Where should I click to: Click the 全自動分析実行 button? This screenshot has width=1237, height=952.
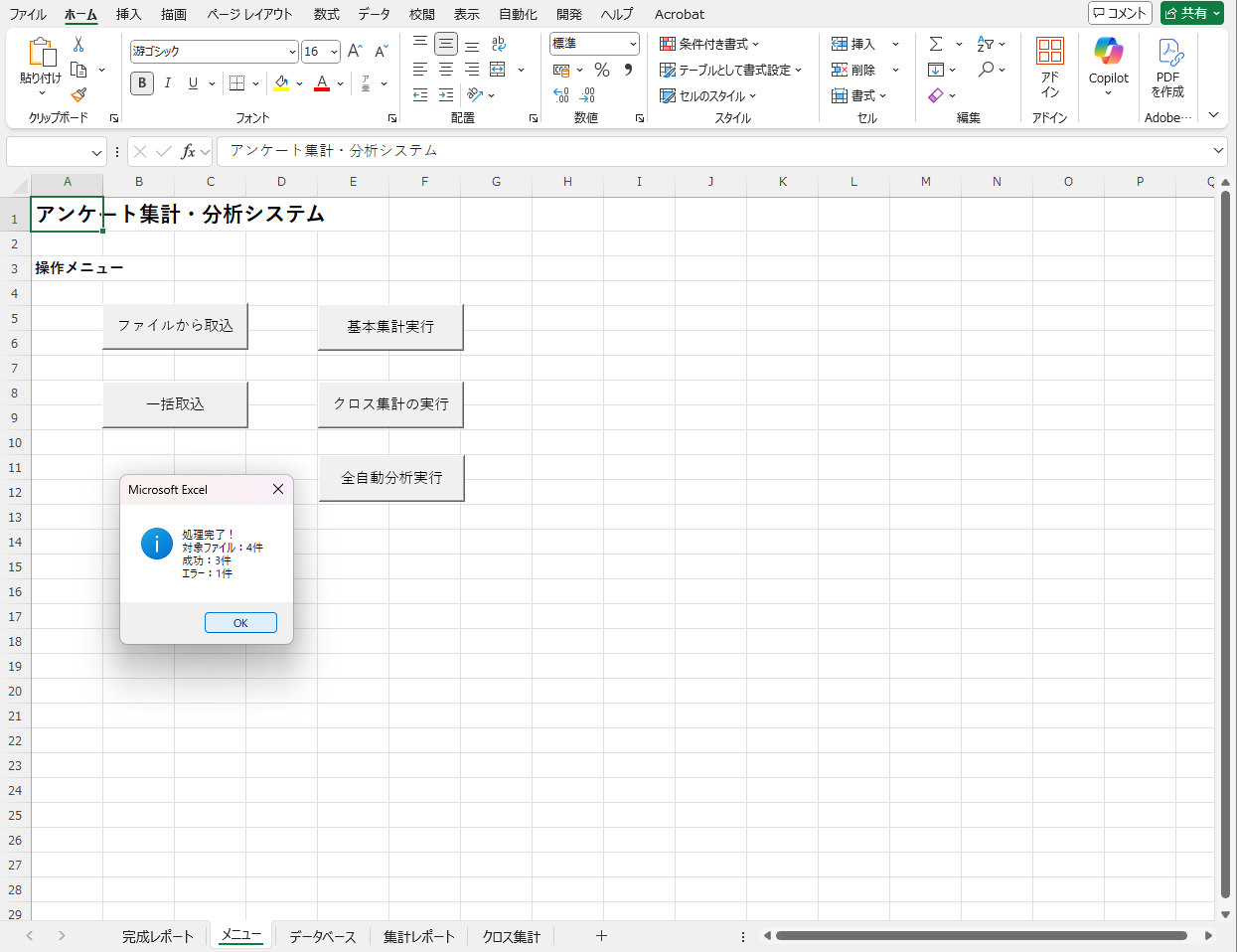pos(391,478)
